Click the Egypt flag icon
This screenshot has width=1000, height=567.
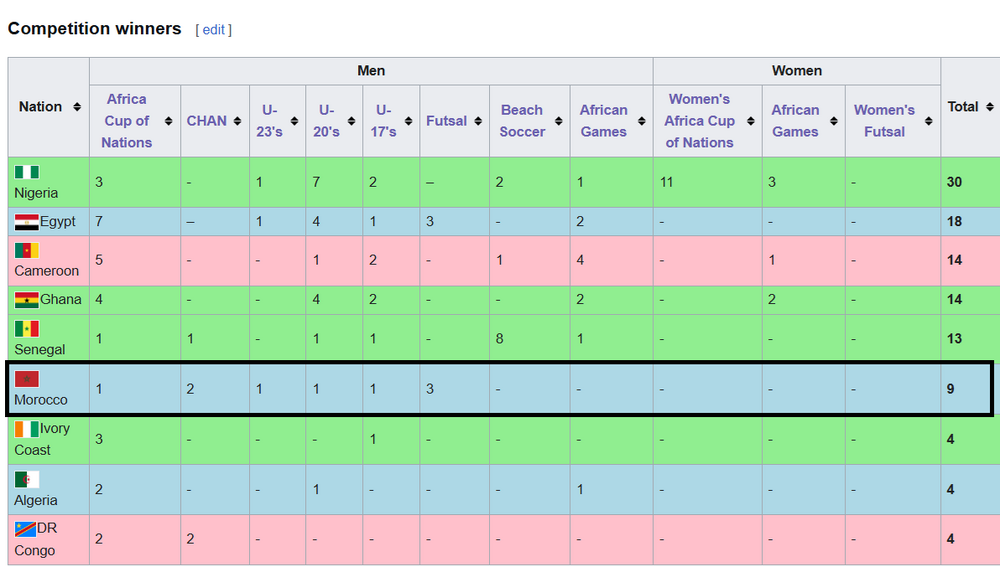(x=27, y=221)
